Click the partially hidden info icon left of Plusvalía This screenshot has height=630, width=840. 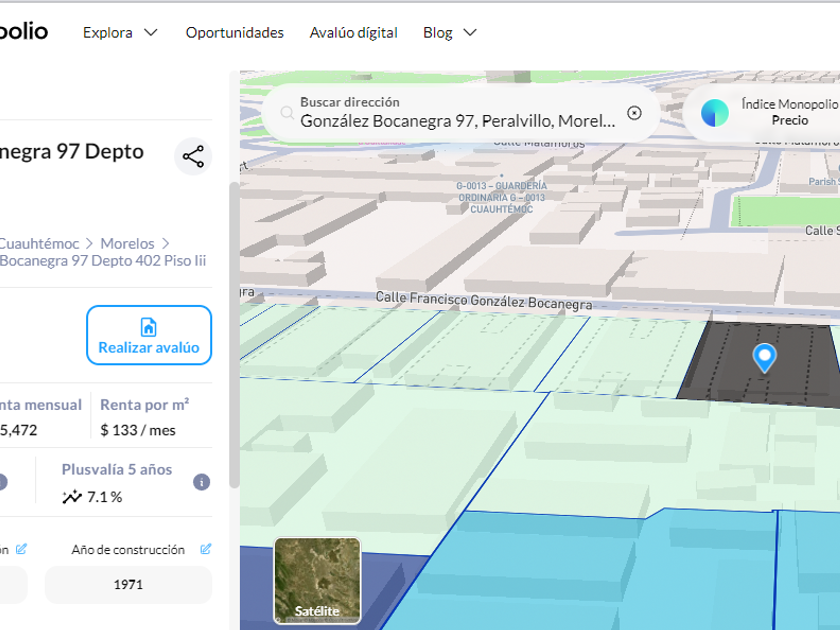3,482
